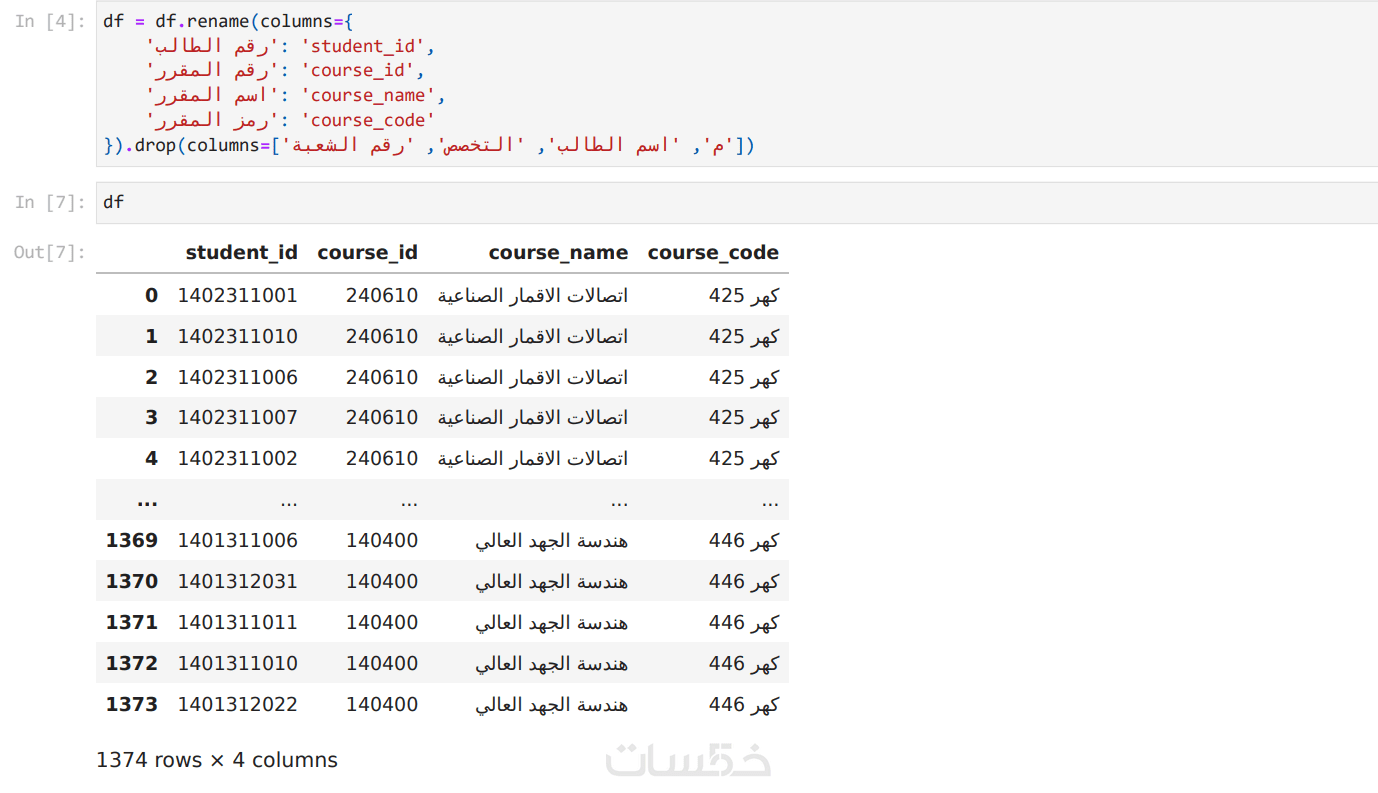Click student ID 1402311010

click(x=238, y=336)
